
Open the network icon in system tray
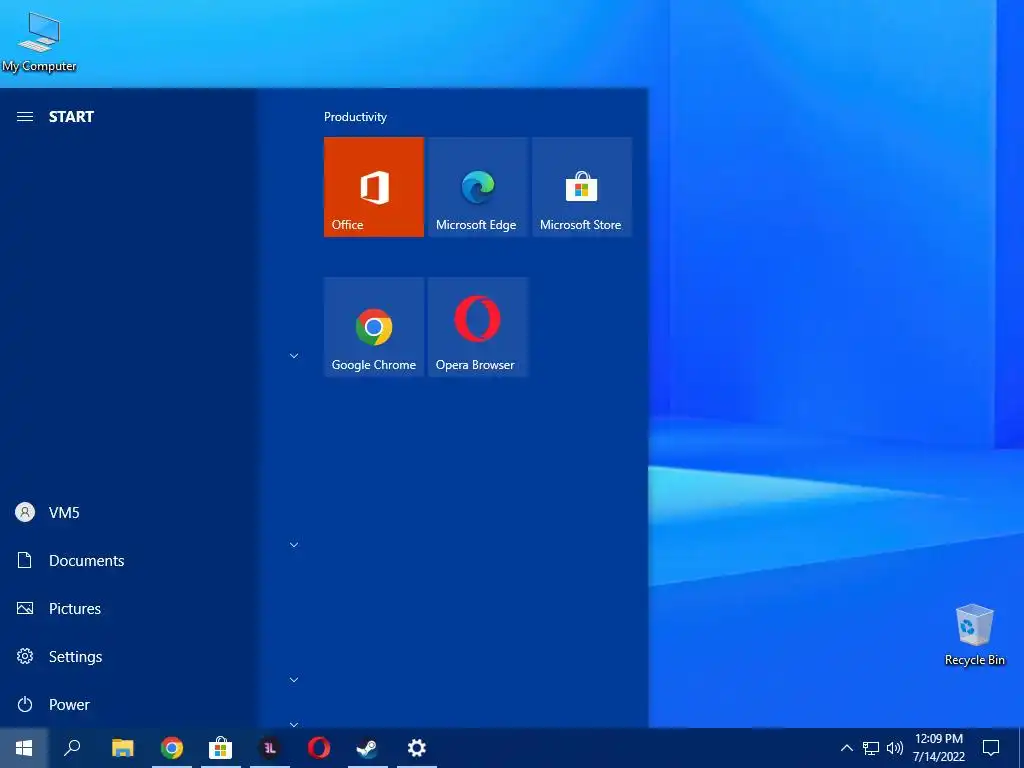tap(871, 748)
